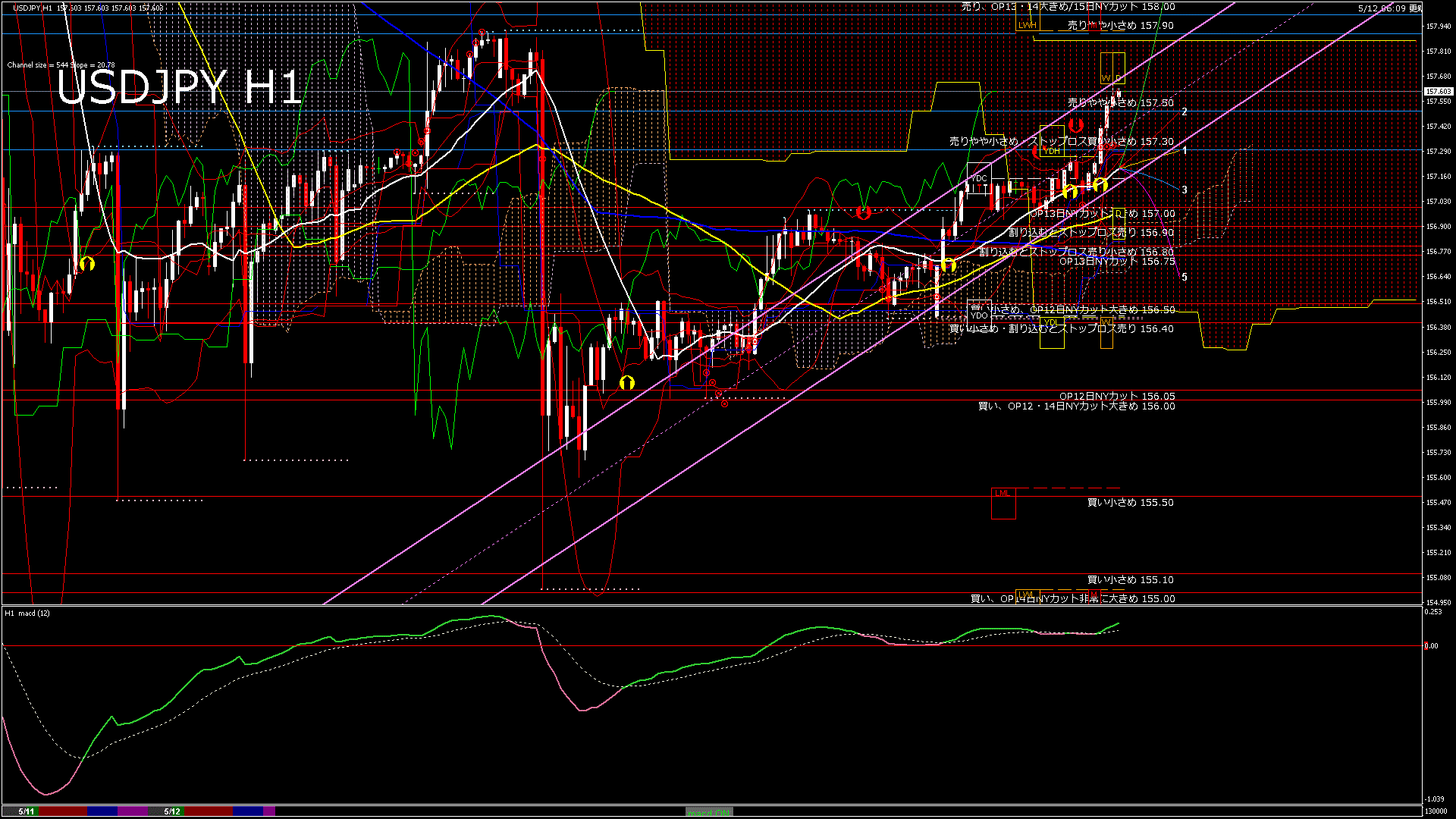
Task: Click the purple night-session segment after 5/11
Action: point(133,811)
